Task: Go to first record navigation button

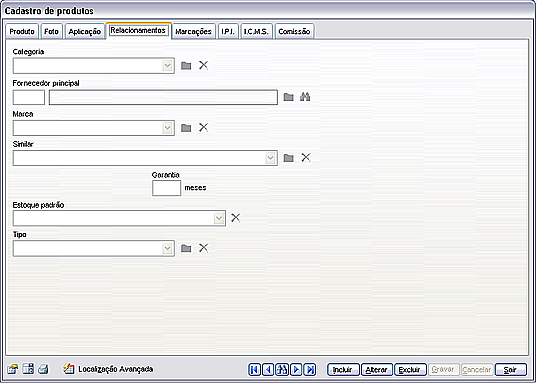Action: [x=254, y=370]
